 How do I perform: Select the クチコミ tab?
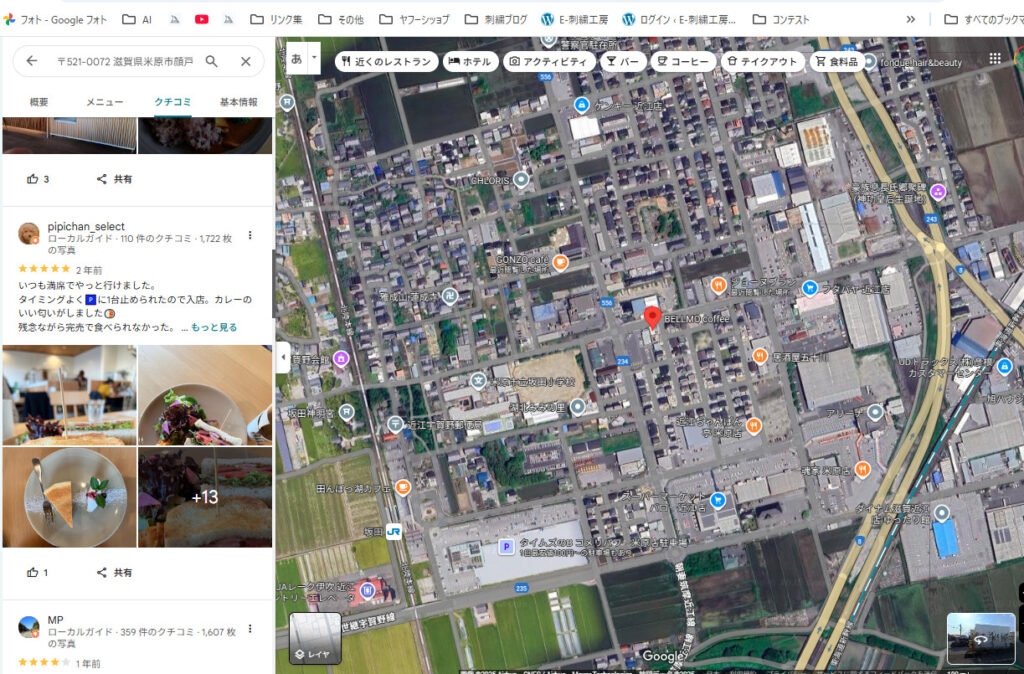pyautogui.click(x=172, y=102)
